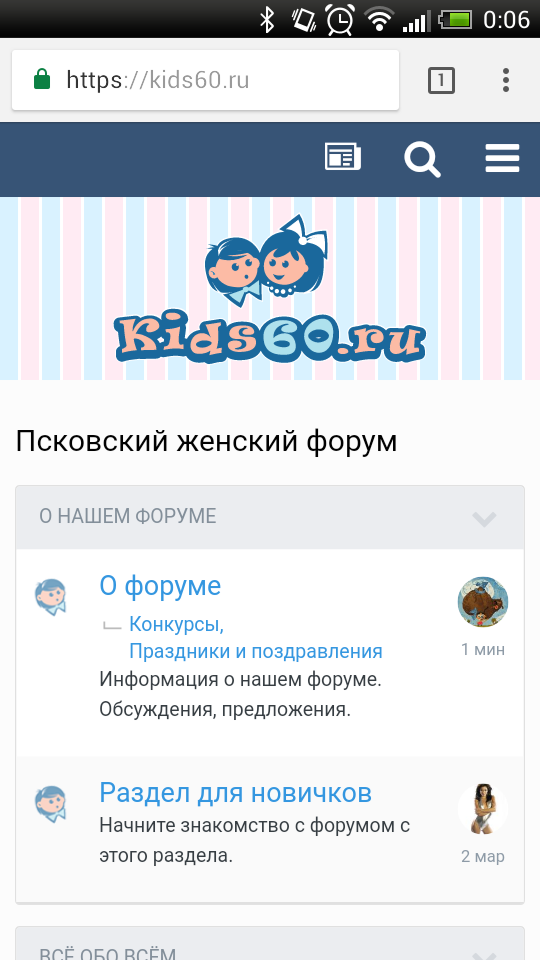Open Chrome's three-dot overflow menu
540x960 pixels.
506,80
